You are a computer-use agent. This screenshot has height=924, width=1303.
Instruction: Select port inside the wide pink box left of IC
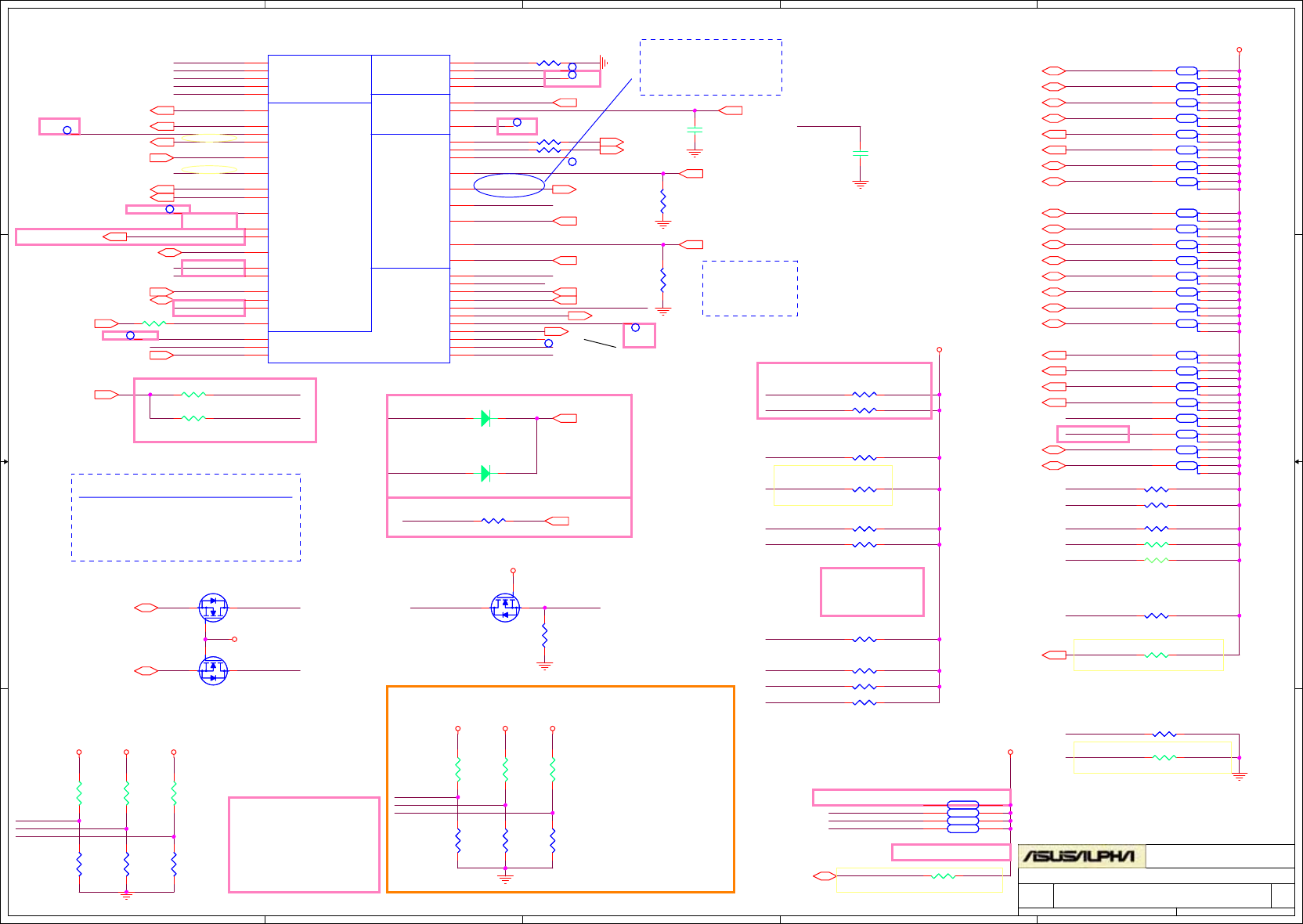[x=114, y=236]
